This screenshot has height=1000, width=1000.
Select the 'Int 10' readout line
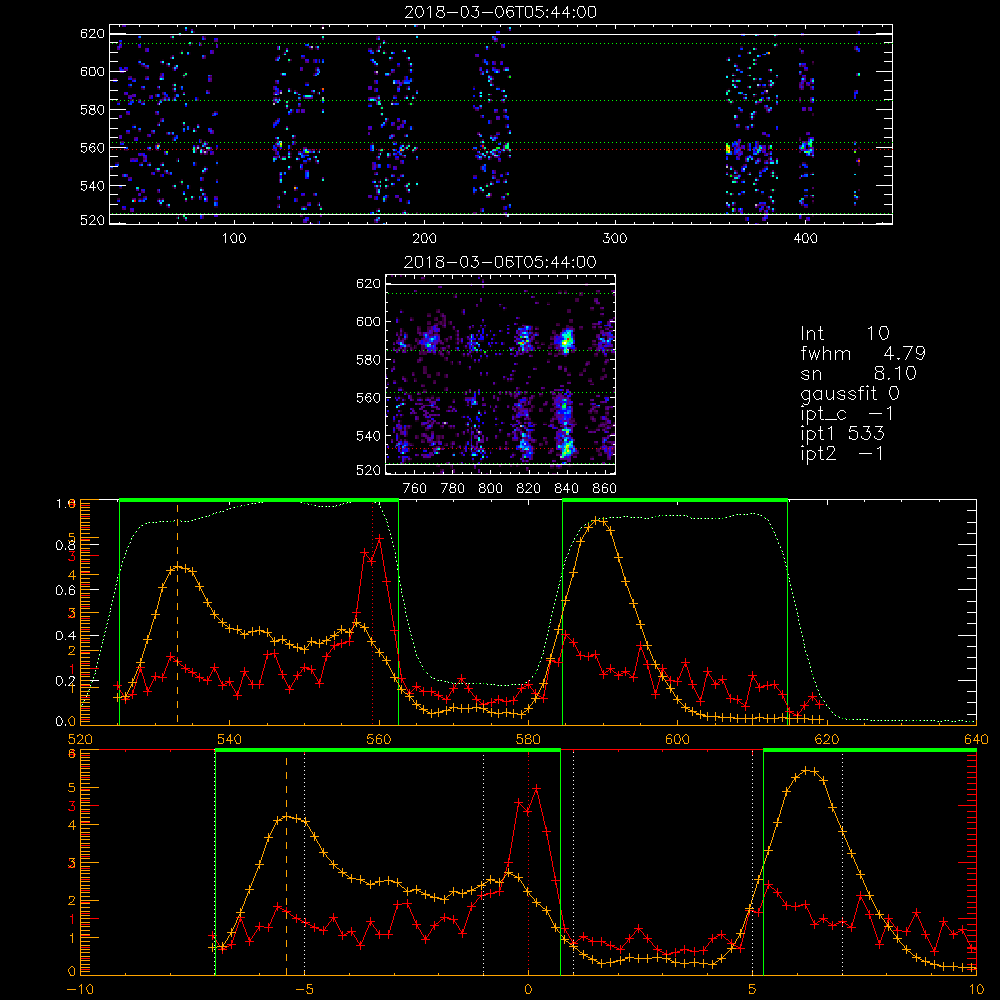coord(845,333)
